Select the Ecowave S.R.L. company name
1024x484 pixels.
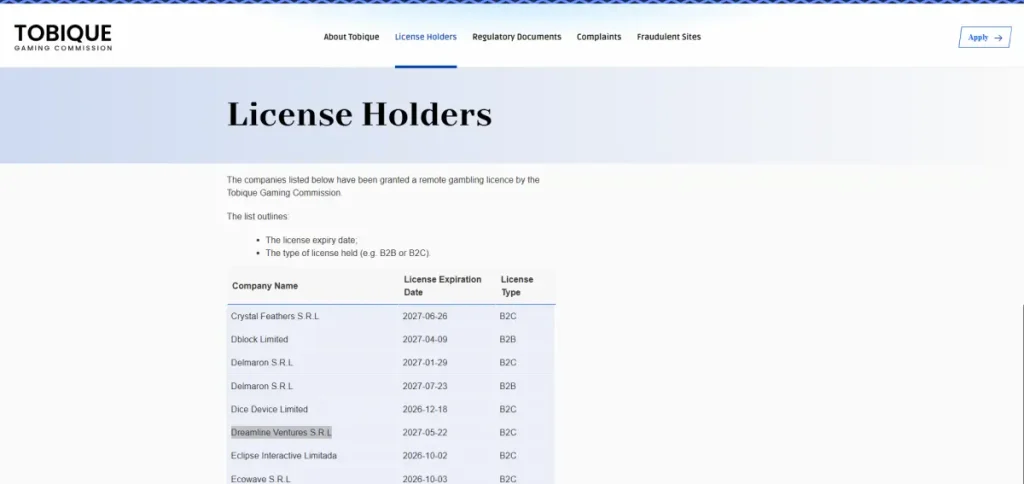(x=261, y=479)
